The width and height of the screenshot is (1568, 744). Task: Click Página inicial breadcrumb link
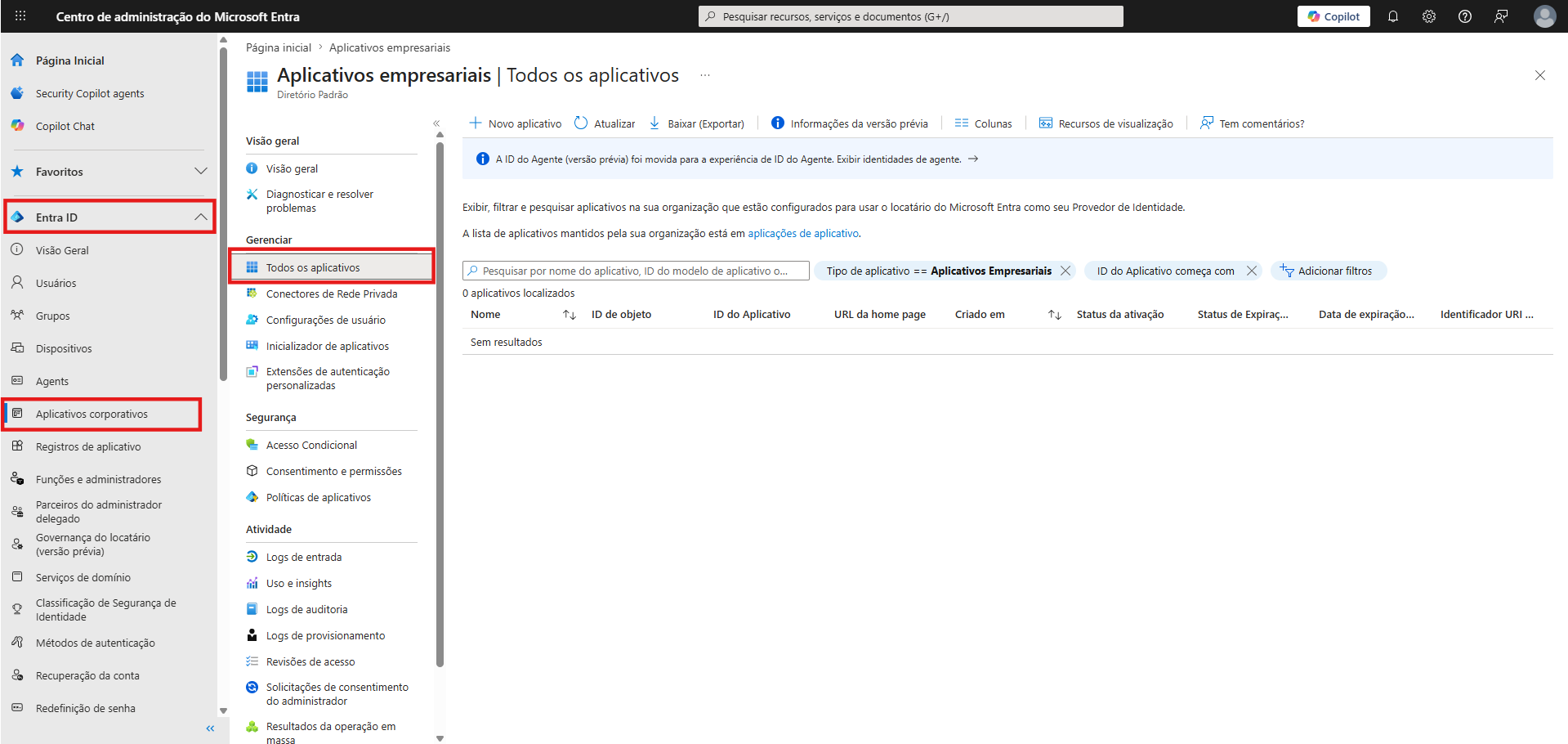click(x=279, y=47)
